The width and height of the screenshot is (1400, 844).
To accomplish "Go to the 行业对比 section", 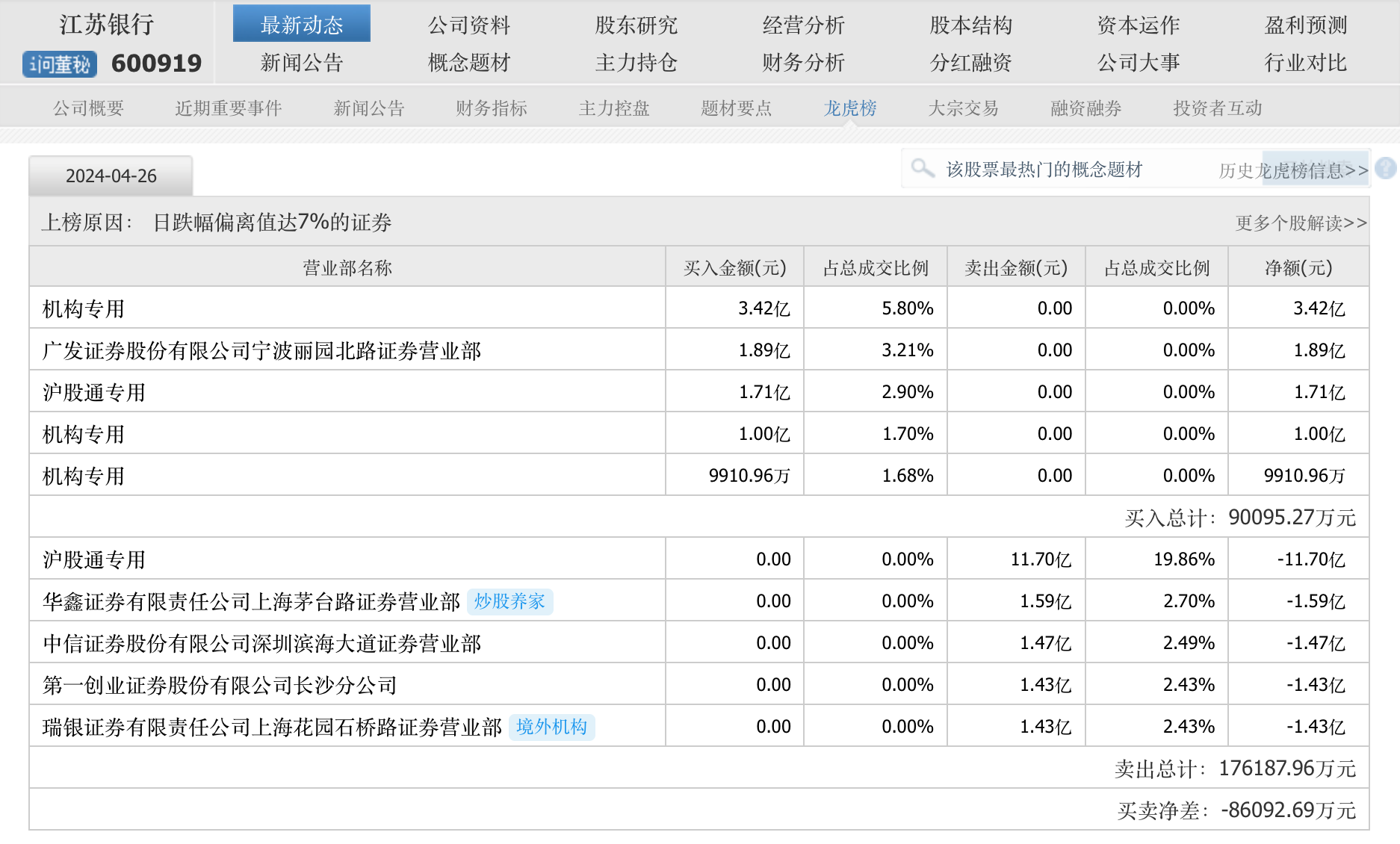I will [1305, 63].
